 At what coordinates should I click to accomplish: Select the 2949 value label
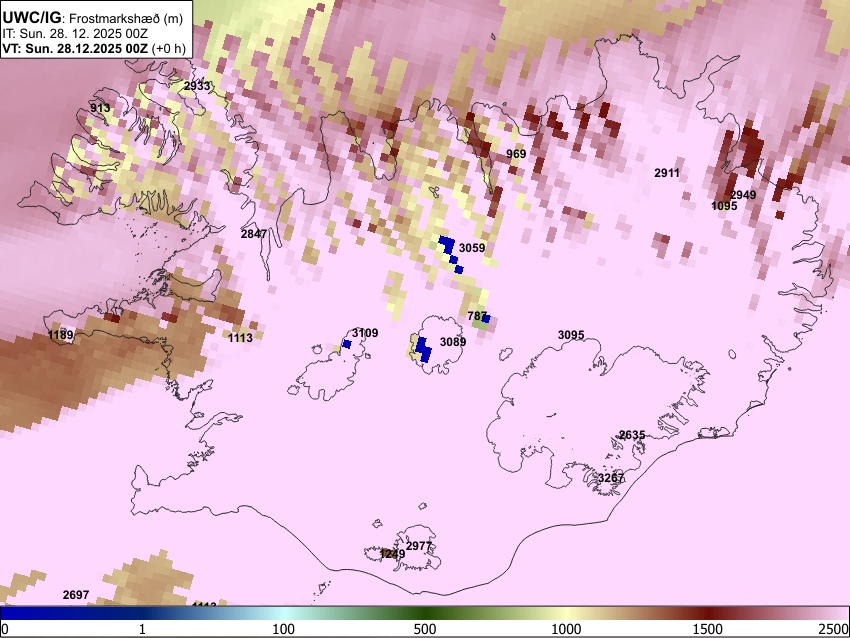click(x=743, y=195)
